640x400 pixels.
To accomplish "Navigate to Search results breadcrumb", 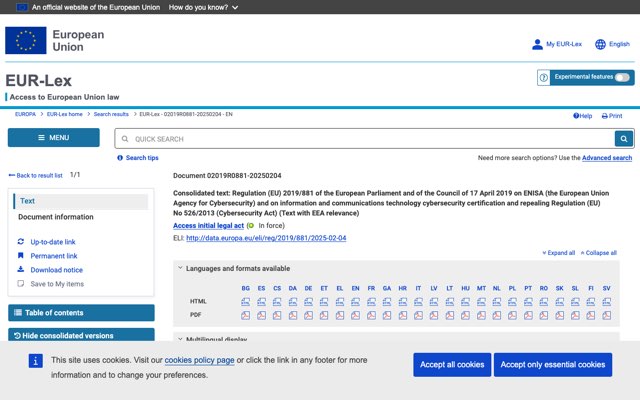I will pyautogui.click(x=111, y=114).
